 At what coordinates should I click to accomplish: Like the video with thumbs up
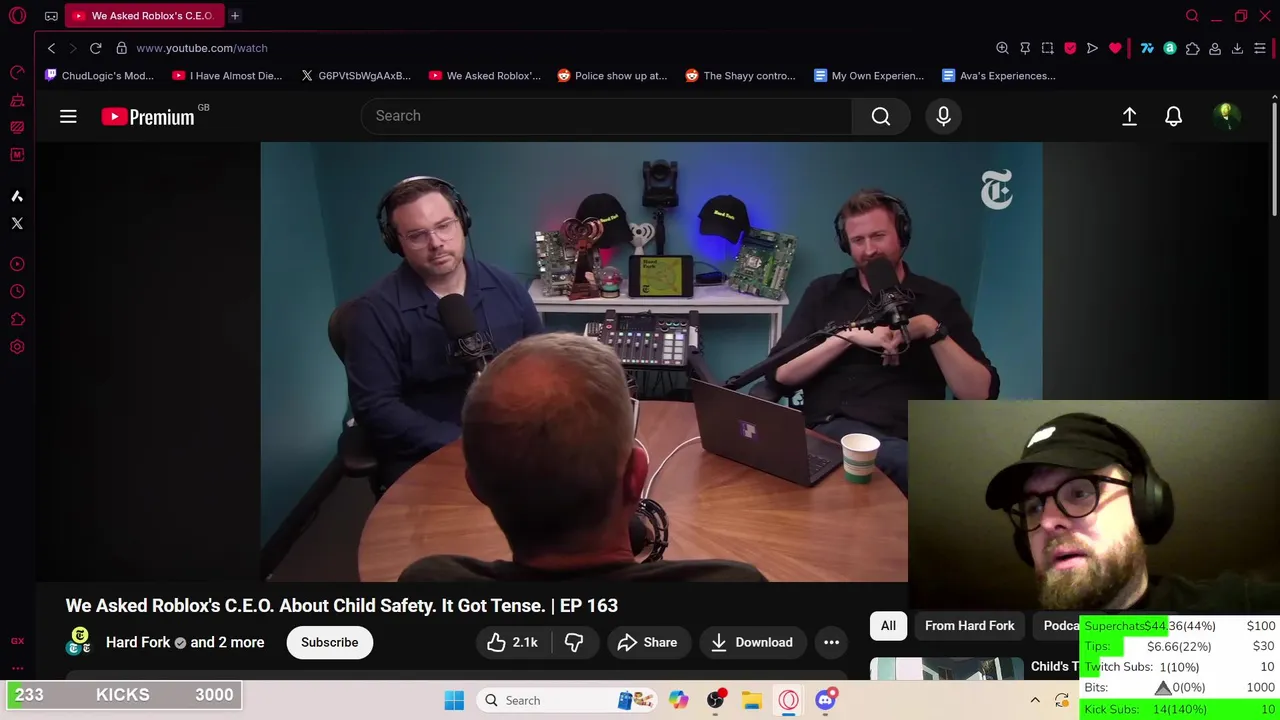pyautogui.click(x=512, y=643)
